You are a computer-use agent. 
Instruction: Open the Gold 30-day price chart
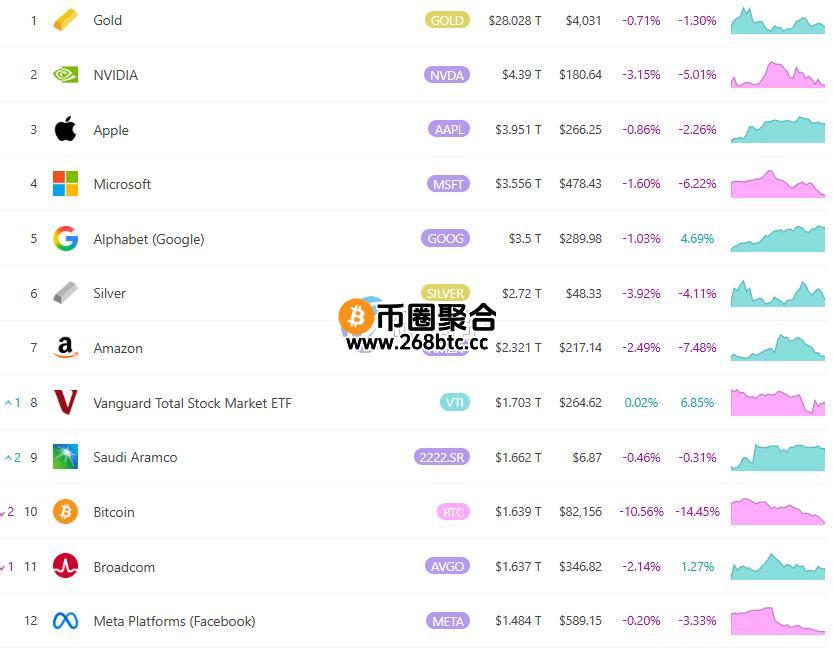(778, 21)
